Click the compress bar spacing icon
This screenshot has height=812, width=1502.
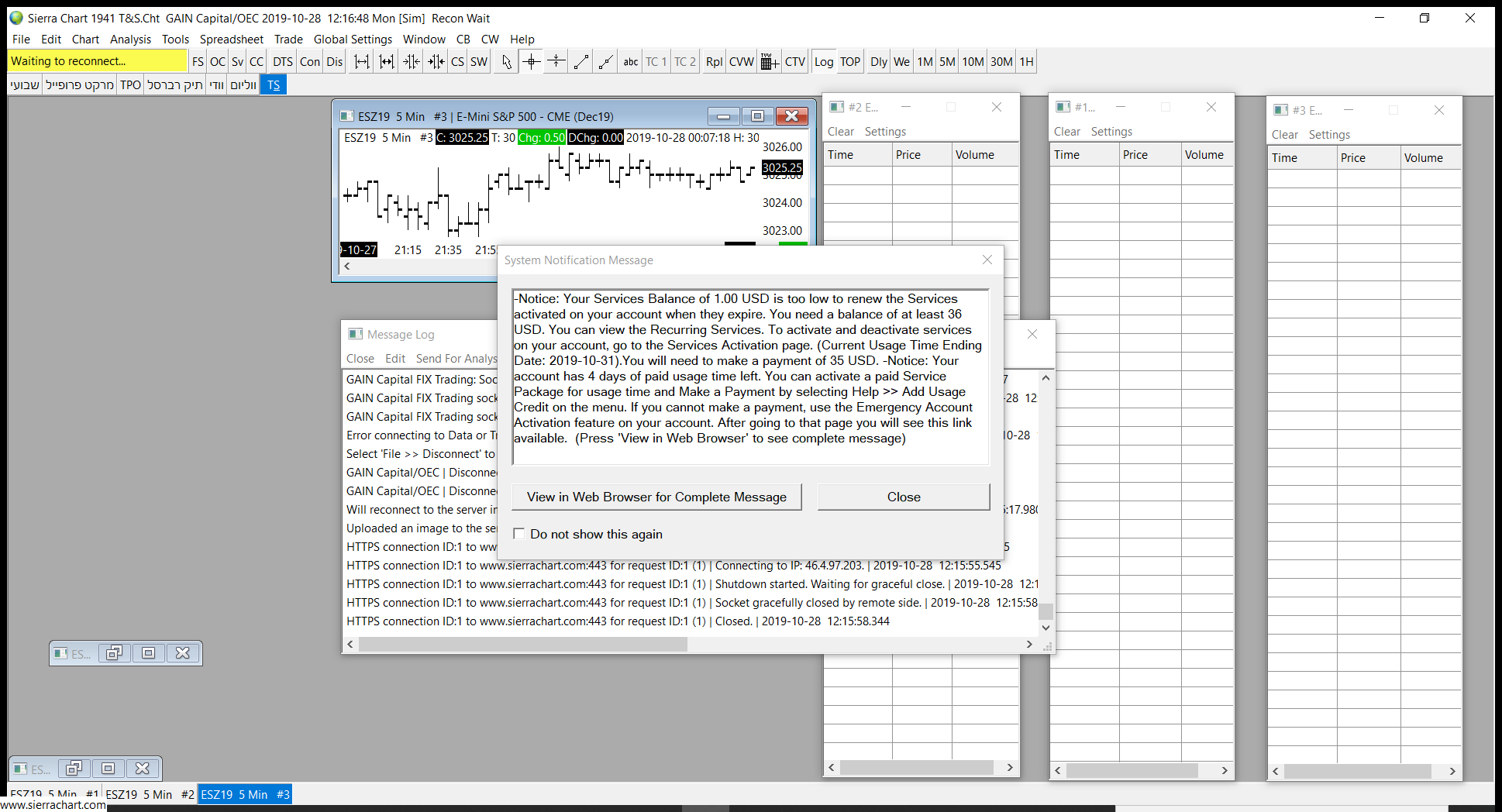[x=412, y=62]
